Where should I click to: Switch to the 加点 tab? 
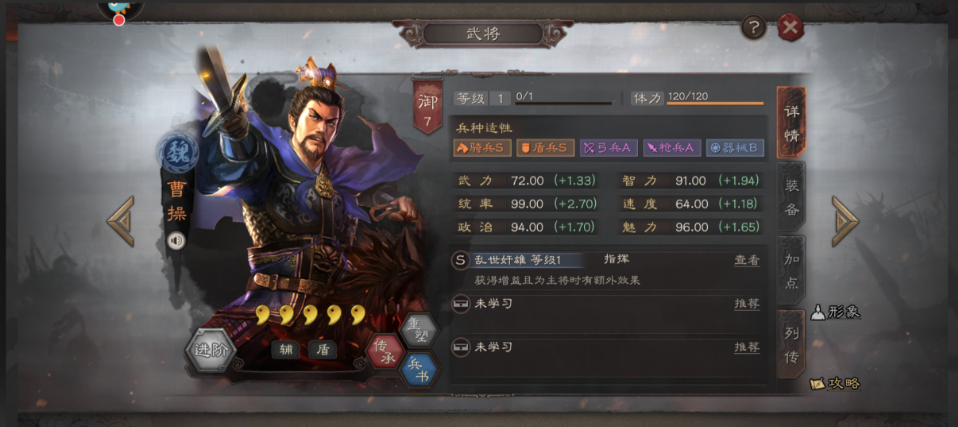coord(791,271)
